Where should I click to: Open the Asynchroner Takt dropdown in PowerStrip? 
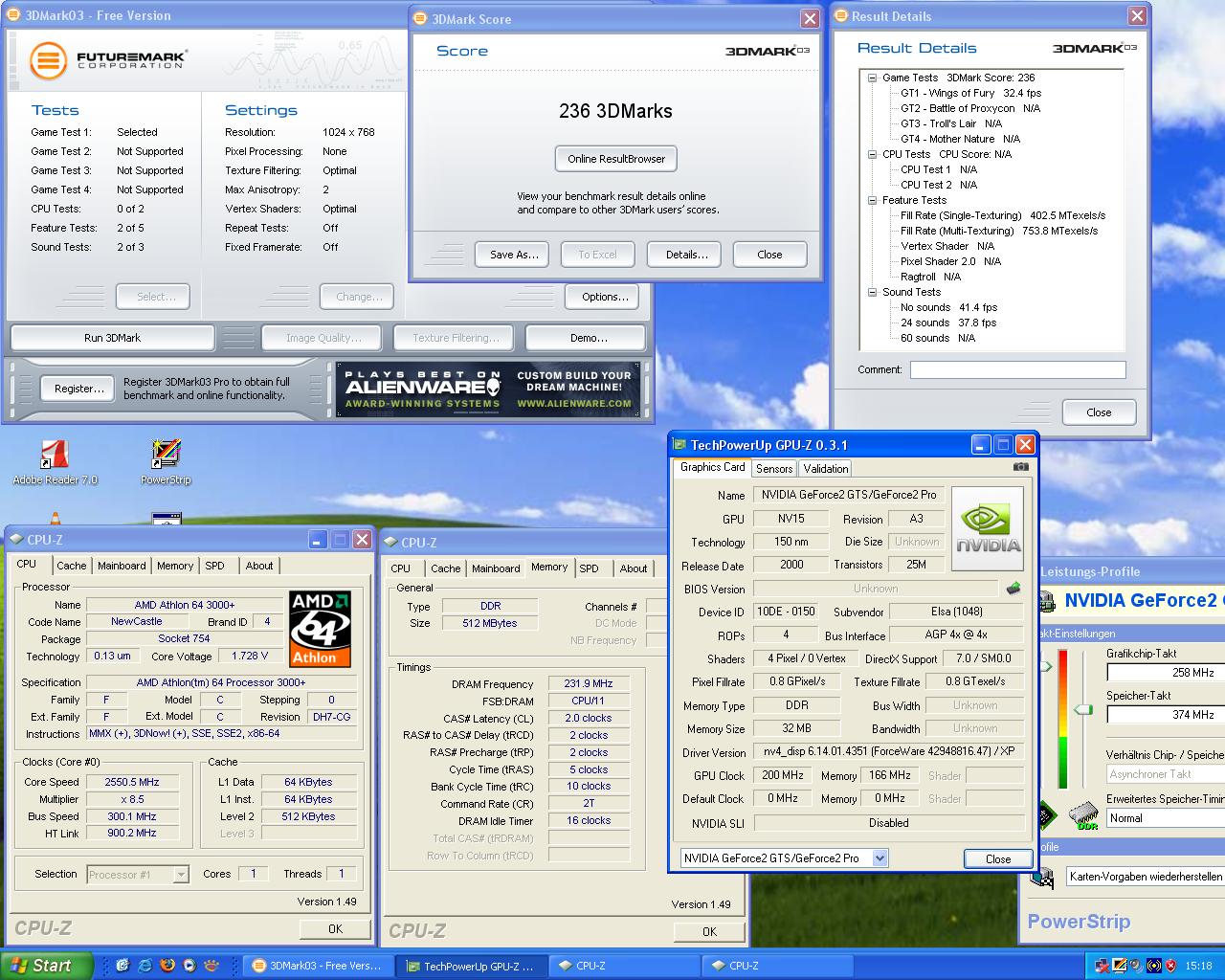(x=1166, y=774)
